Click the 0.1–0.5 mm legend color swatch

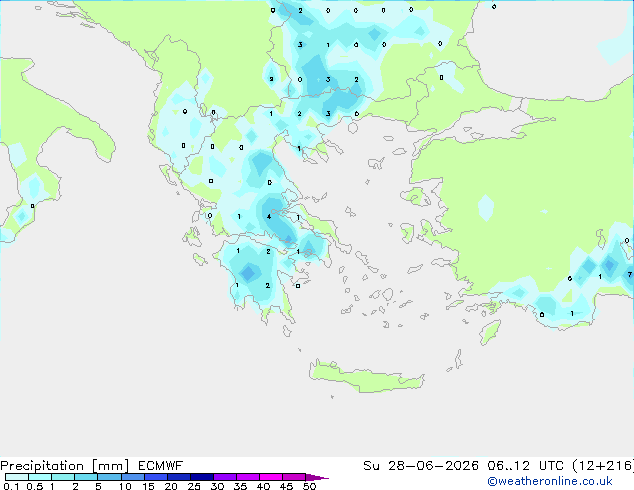pyautogui.click(x=17, y=477)
